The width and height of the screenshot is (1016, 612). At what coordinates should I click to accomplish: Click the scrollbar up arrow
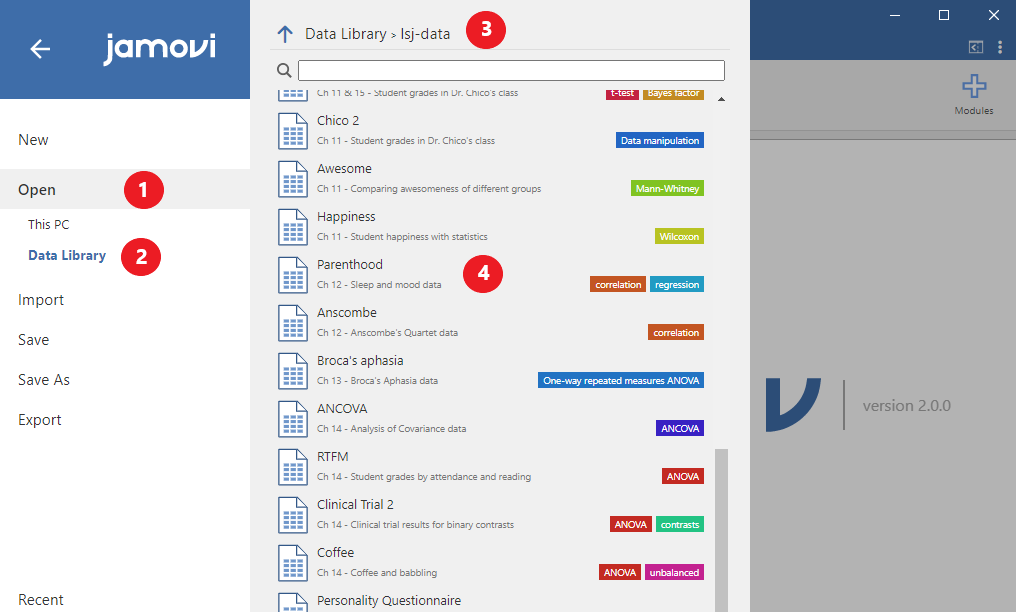point(721,99)
